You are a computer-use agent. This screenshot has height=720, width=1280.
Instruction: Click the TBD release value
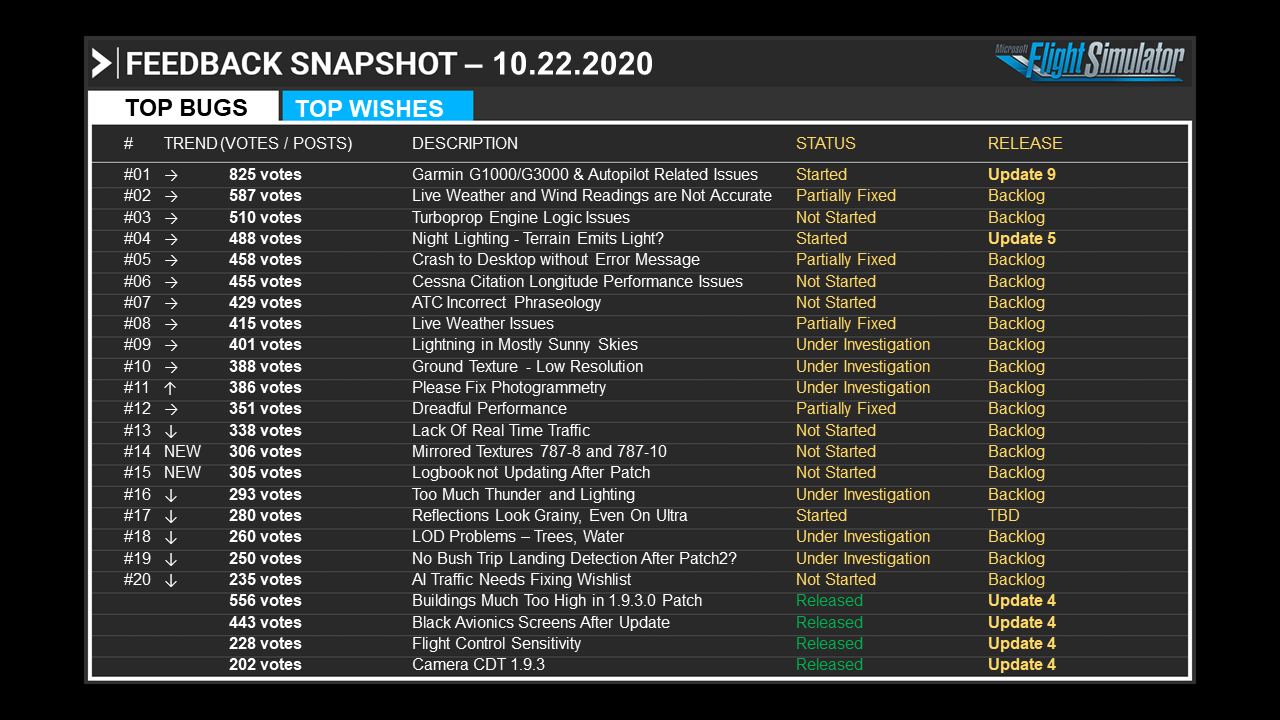1004,515
